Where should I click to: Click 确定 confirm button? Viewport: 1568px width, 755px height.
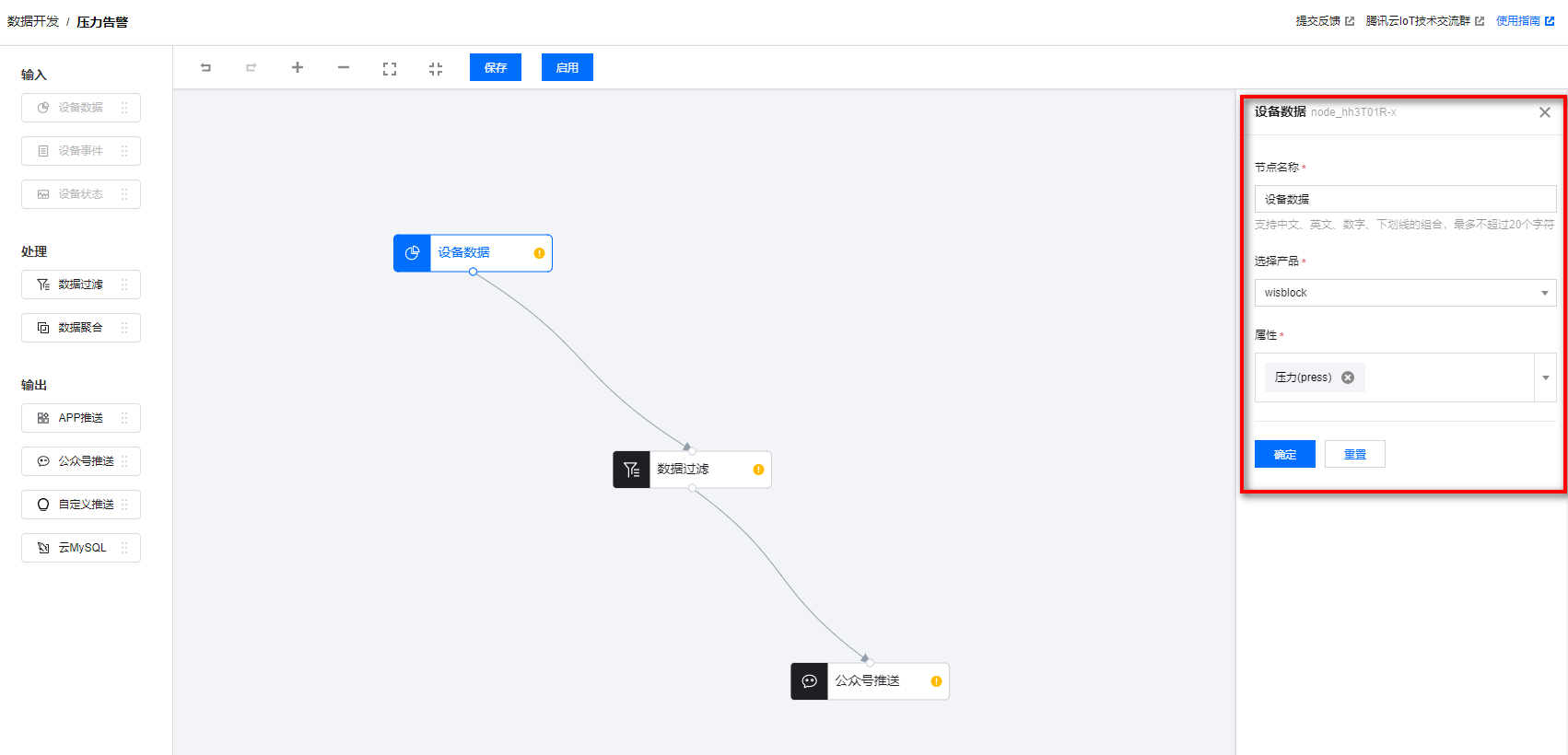(1285, 454)
